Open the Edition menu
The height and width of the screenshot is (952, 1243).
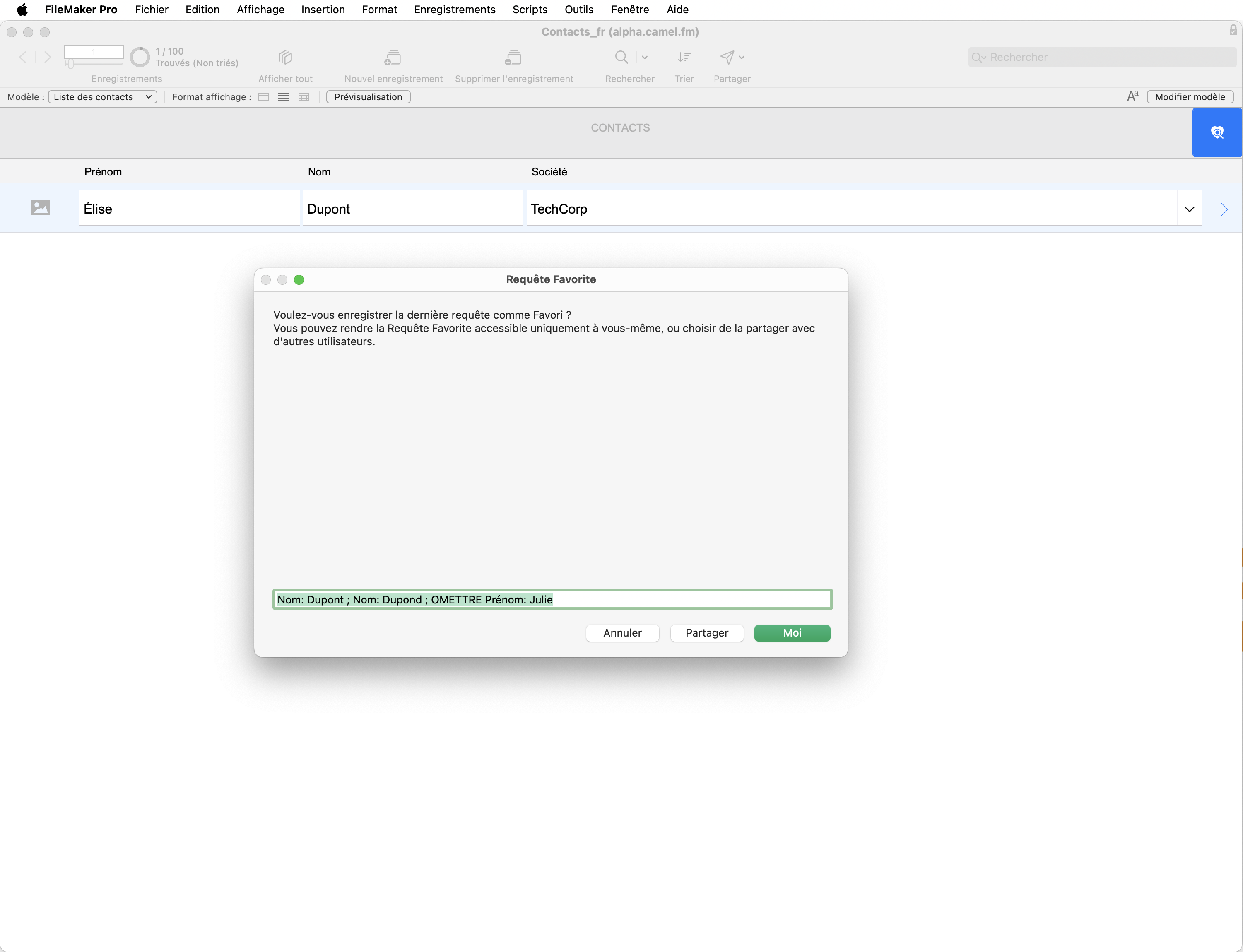pyautogui.click(x=202, y=10)
